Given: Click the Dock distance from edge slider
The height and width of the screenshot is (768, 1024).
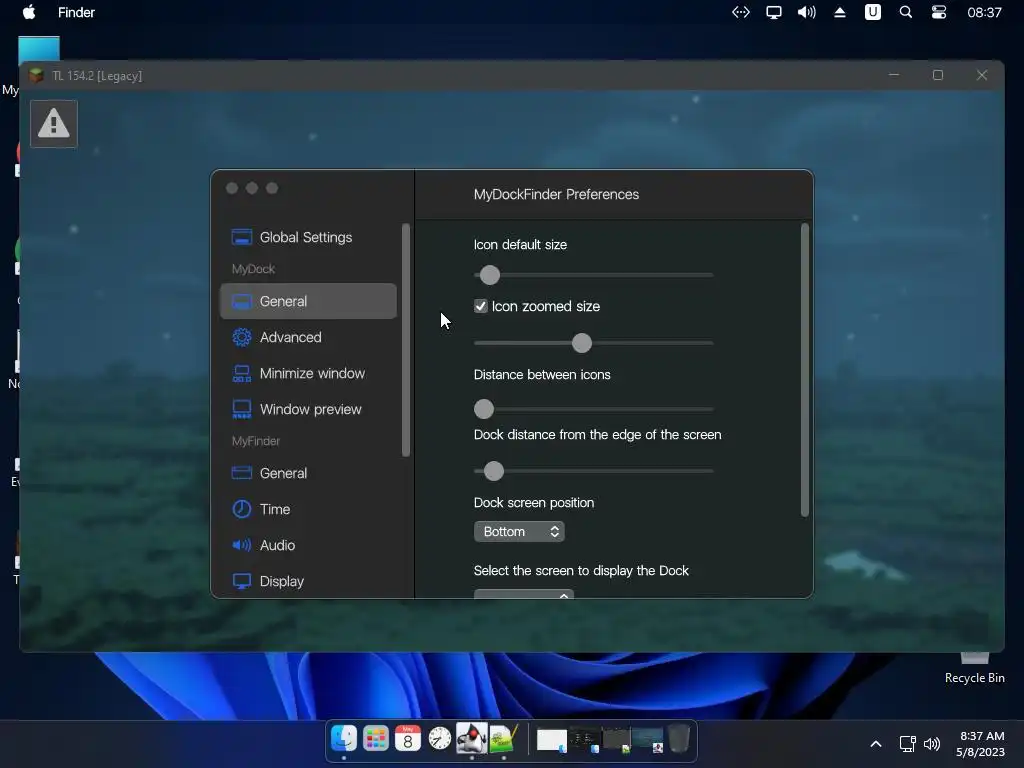Looking at the screenshot, I should pos(594,470).
